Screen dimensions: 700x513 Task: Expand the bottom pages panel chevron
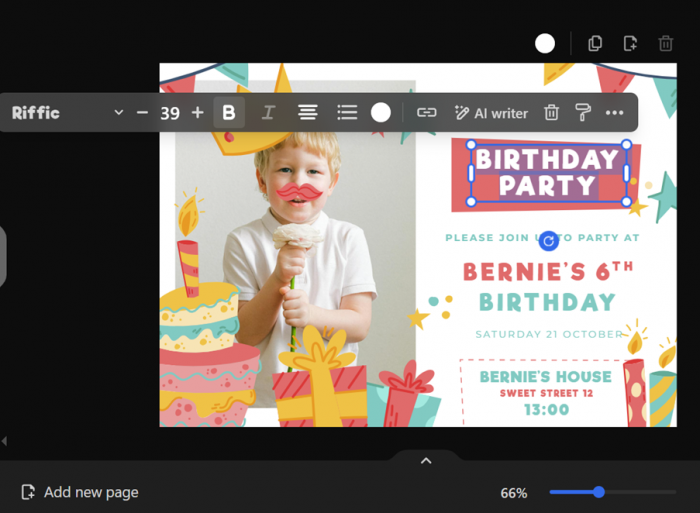426,461
